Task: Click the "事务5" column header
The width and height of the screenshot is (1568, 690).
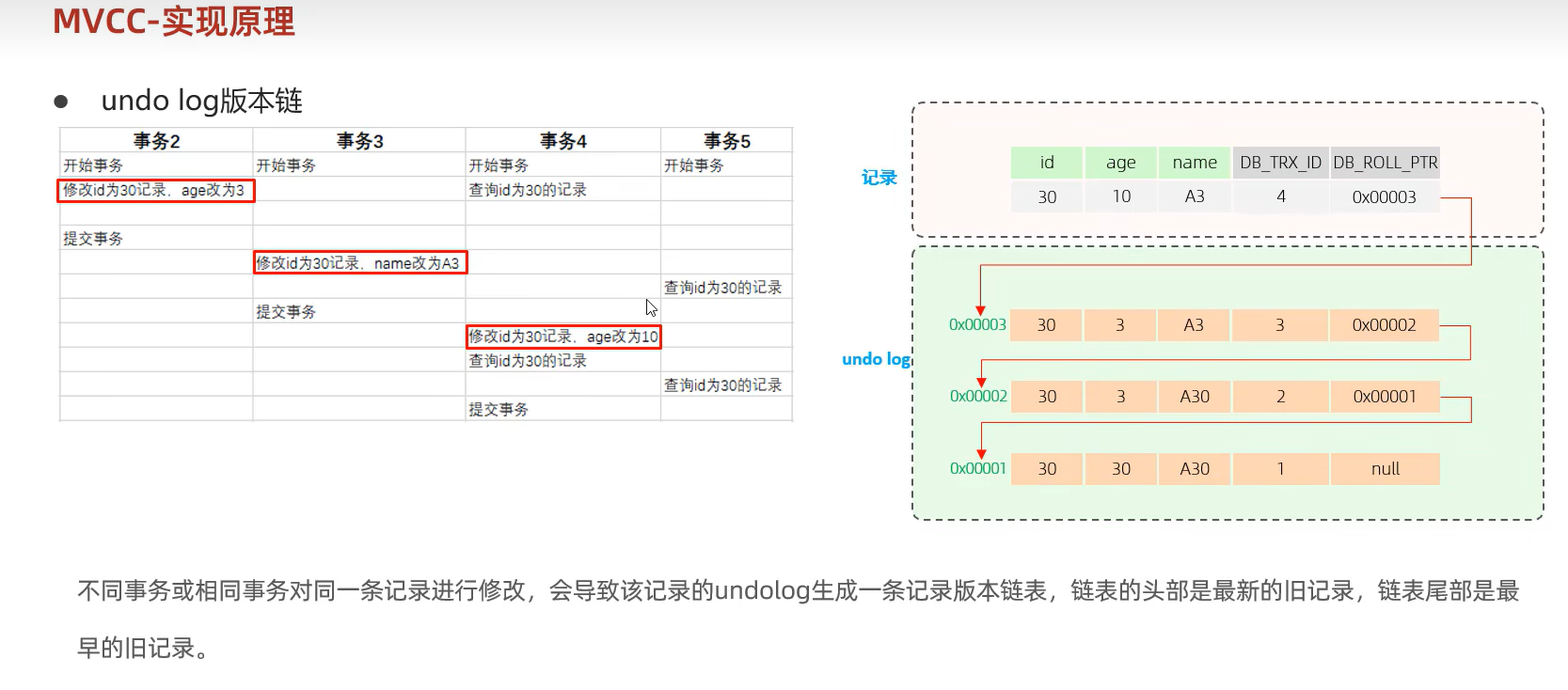Action: (727, 141)
